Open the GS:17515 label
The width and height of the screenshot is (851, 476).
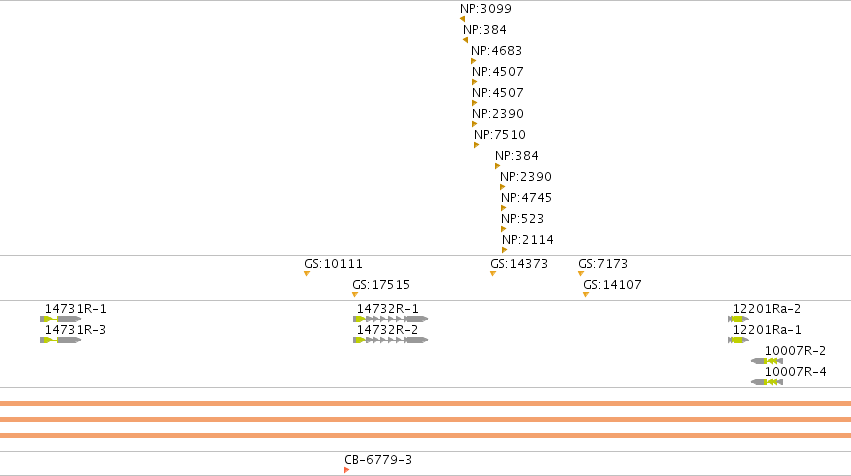pos(381,285)
